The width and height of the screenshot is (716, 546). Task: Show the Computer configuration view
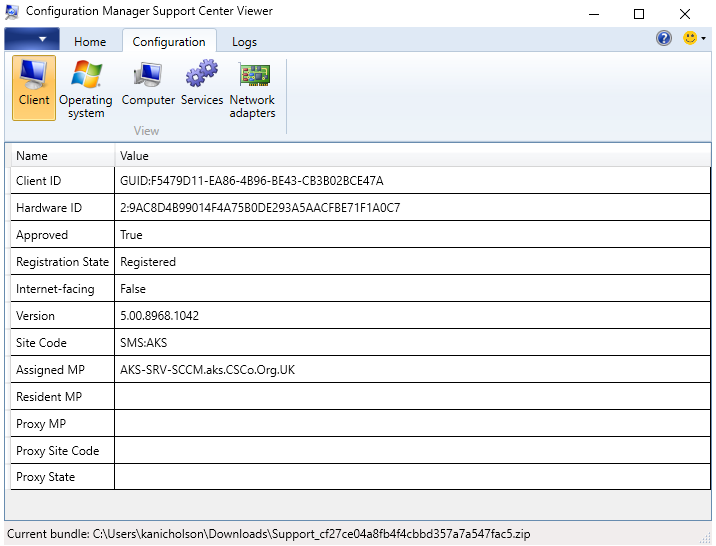[148, 85]
